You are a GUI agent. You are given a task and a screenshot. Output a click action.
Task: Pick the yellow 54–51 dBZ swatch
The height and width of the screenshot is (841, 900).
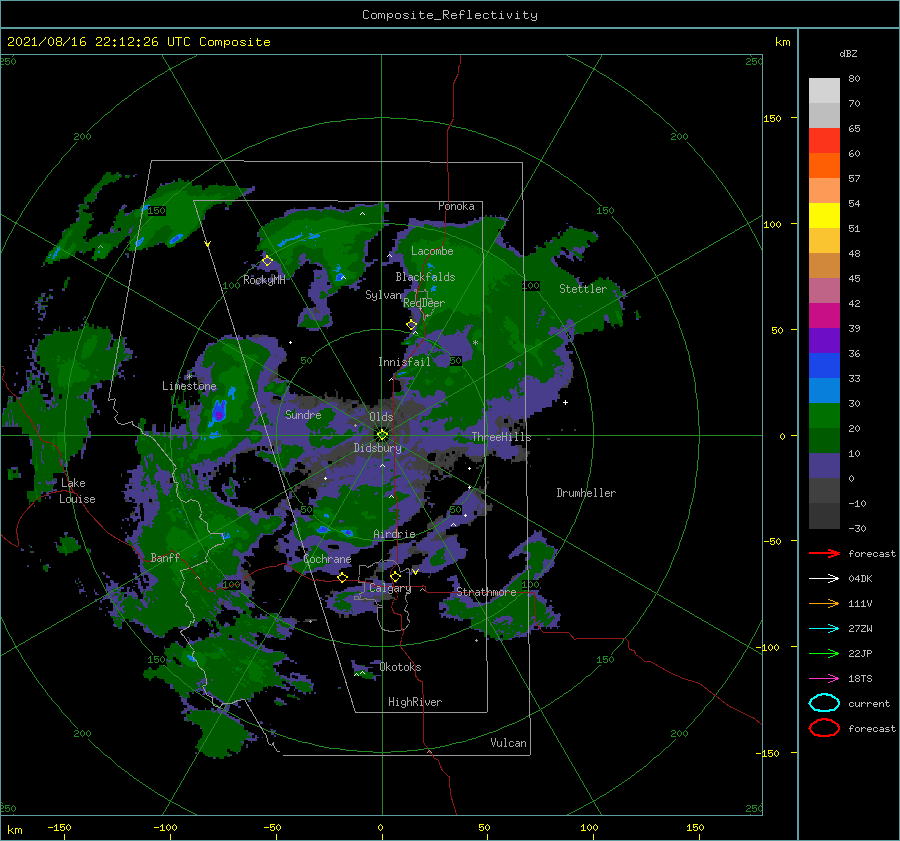point(824,215)
